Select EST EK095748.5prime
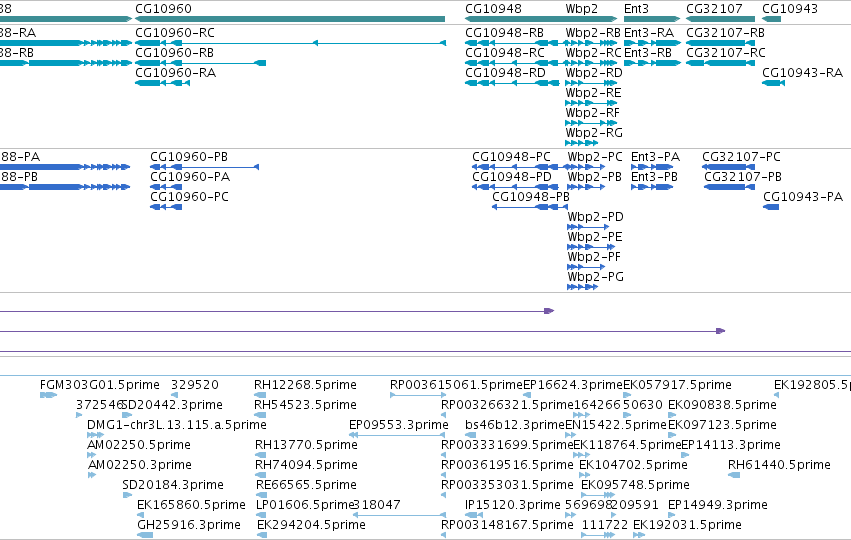The height and width of the screenshot is (540, 851). tap(635, 485)
